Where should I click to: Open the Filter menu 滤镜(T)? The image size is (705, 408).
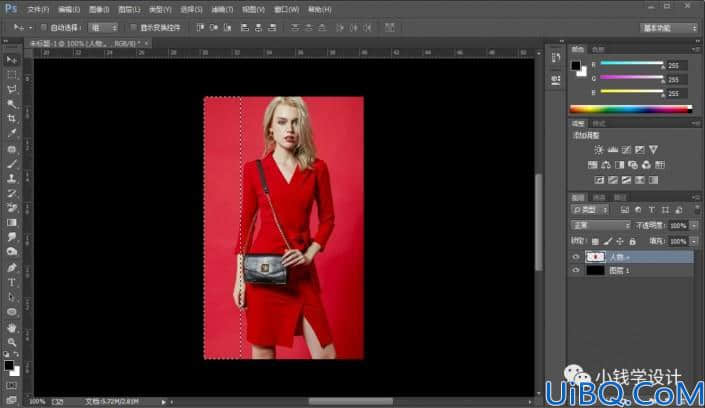tap(222, 9)
